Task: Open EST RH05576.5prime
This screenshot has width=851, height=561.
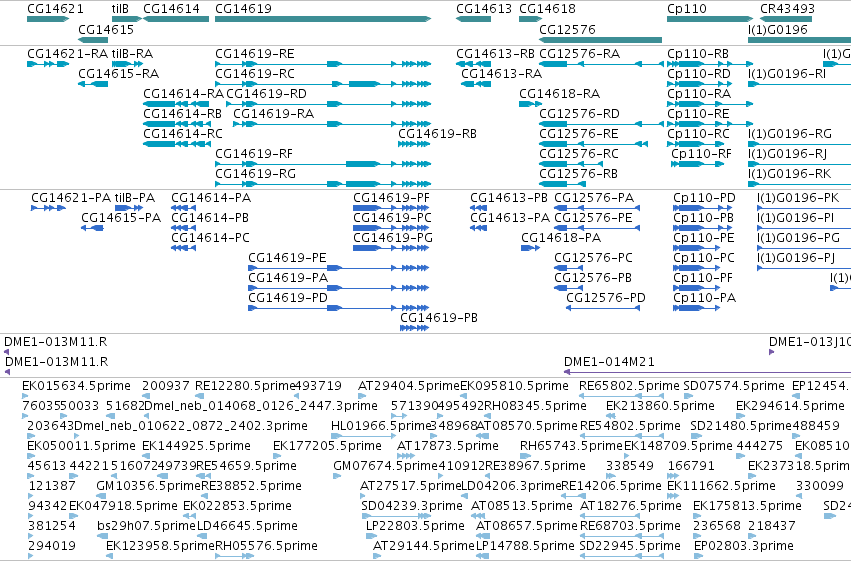Action: click(x=266, y=546)
